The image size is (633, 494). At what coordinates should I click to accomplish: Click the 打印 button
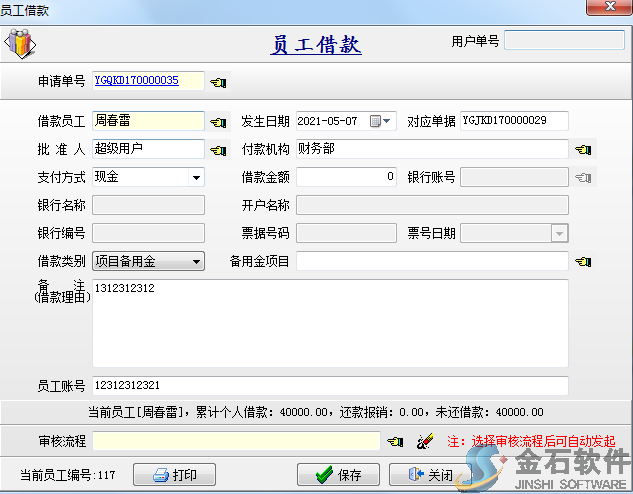pyautogui.click(x=174, y=475)
